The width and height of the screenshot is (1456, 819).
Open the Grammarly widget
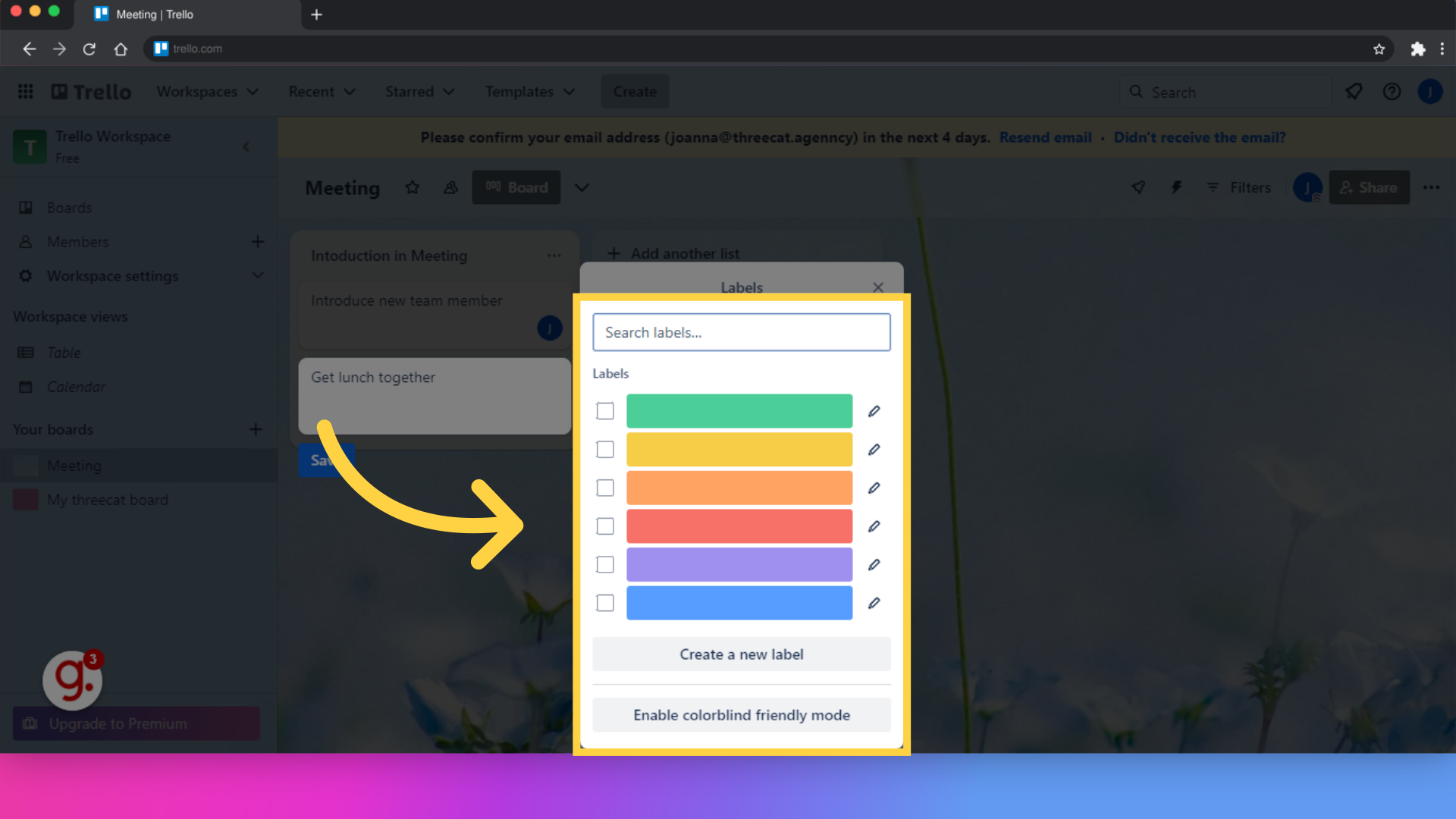(73, 680)
